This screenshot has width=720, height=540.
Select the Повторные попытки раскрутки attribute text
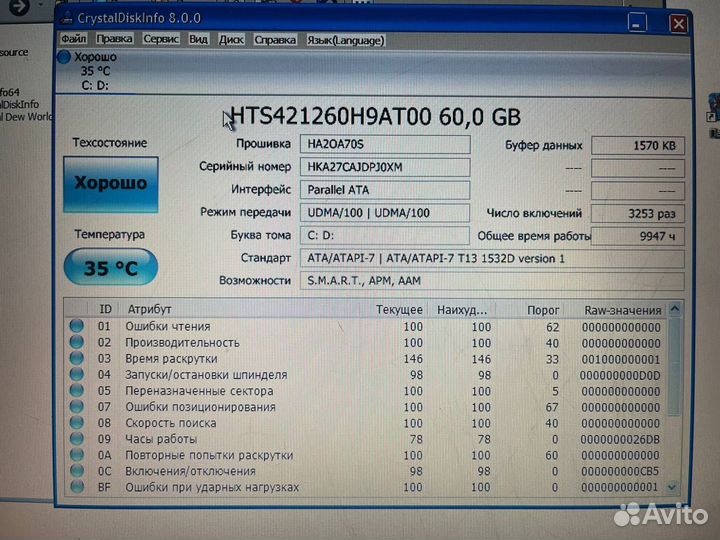[x=209, y=455]
